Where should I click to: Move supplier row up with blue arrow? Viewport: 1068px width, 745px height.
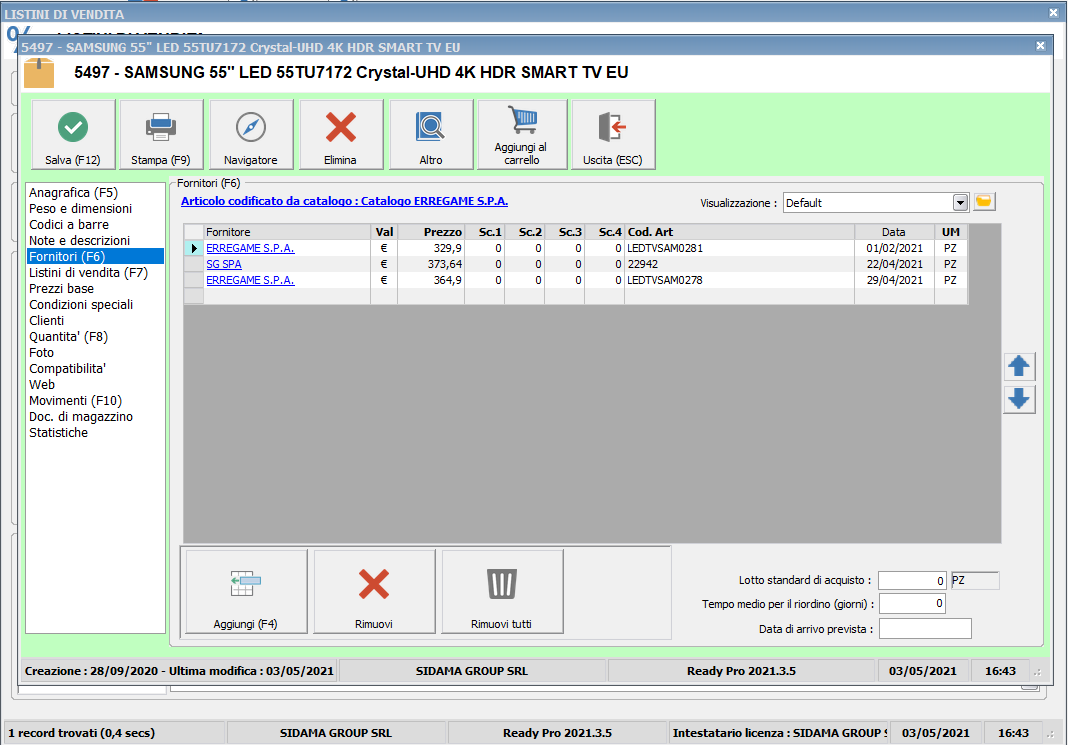point(1019,366)
